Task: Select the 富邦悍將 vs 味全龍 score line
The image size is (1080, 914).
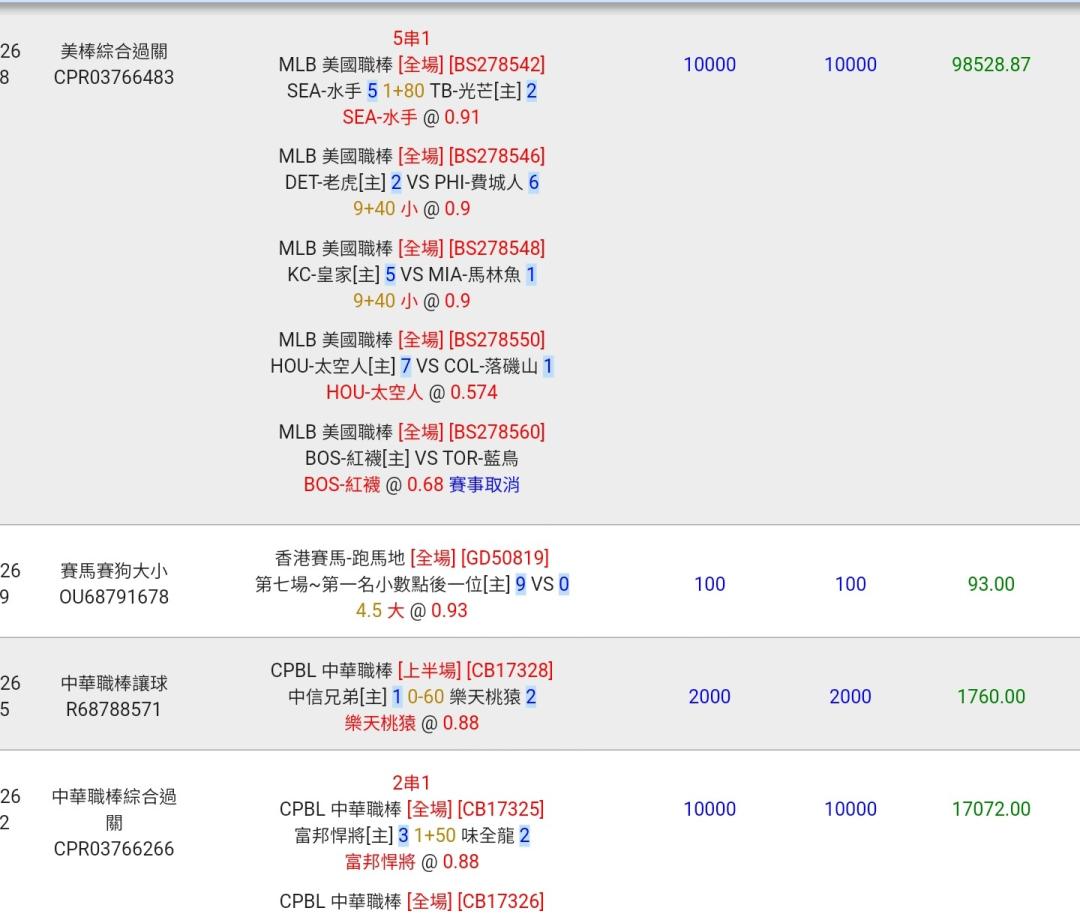Action: [x=411, y=835]
